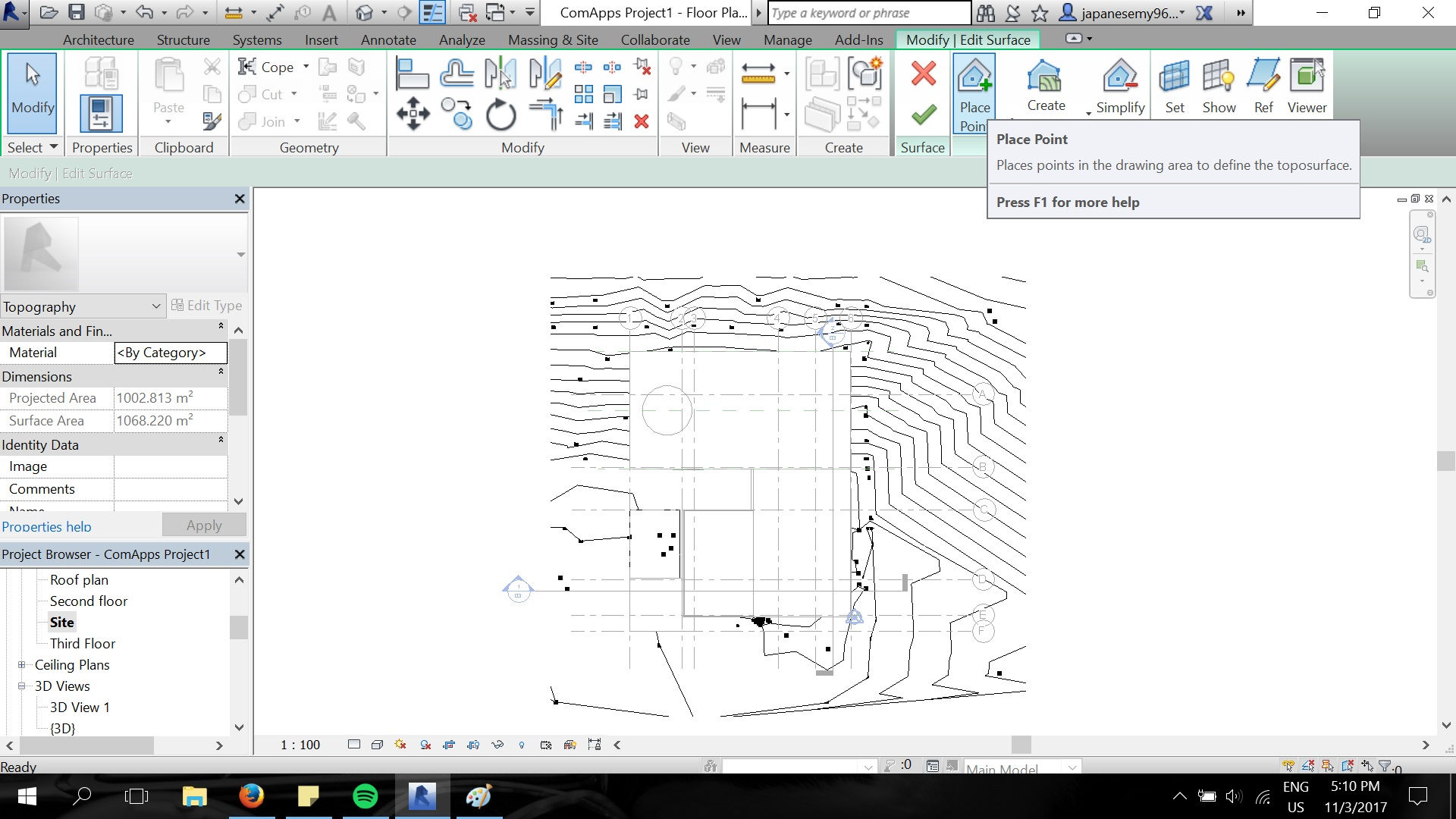The width and height of the screenshot is (1456, 819).
Task: Click the Edit Type button
Action: (x=207, y=305)
